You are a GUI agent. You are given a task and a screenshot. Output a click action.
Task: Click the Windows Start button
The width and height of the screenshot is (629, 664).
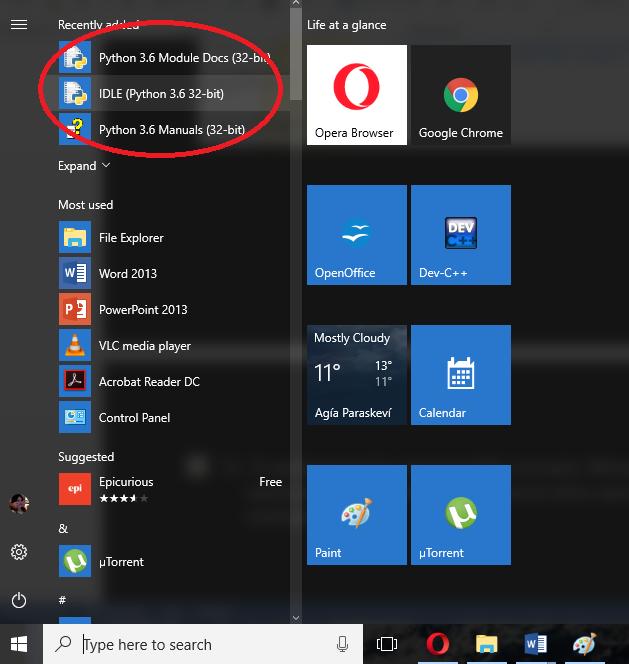click(19, 644)
